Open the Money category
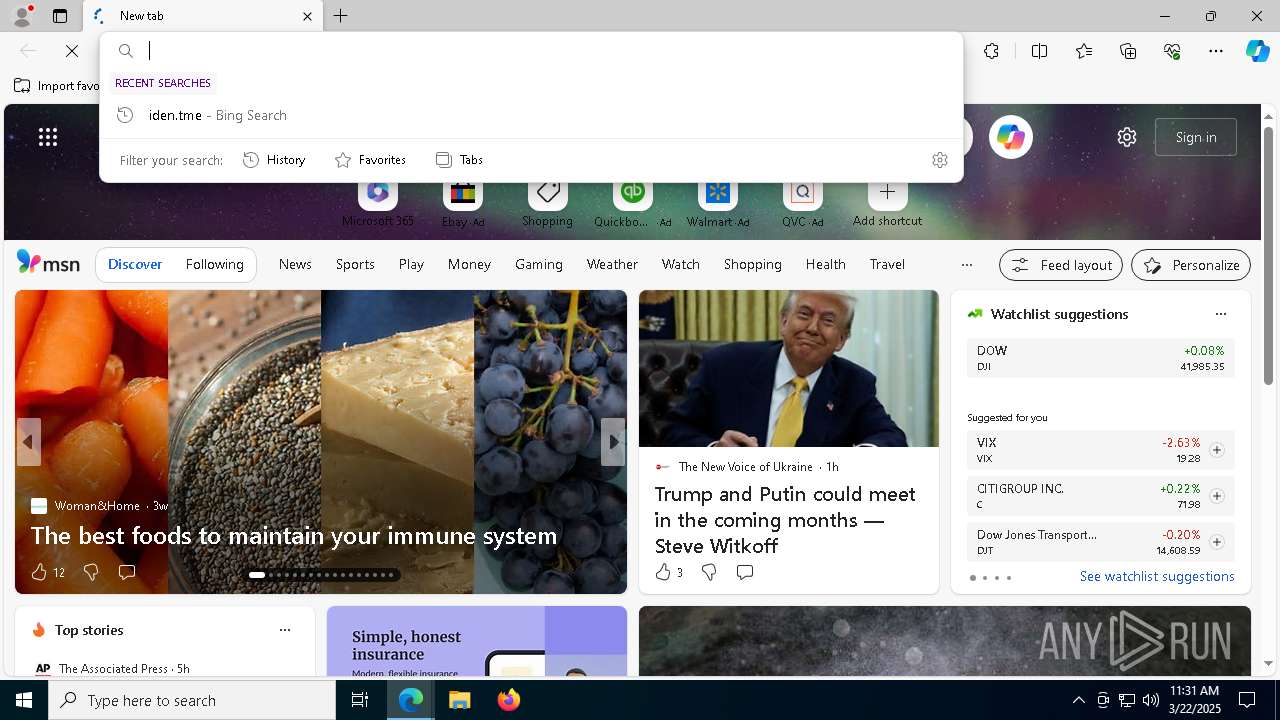Viewport: 1280px width, 720px height. click(x=469, y=264)
